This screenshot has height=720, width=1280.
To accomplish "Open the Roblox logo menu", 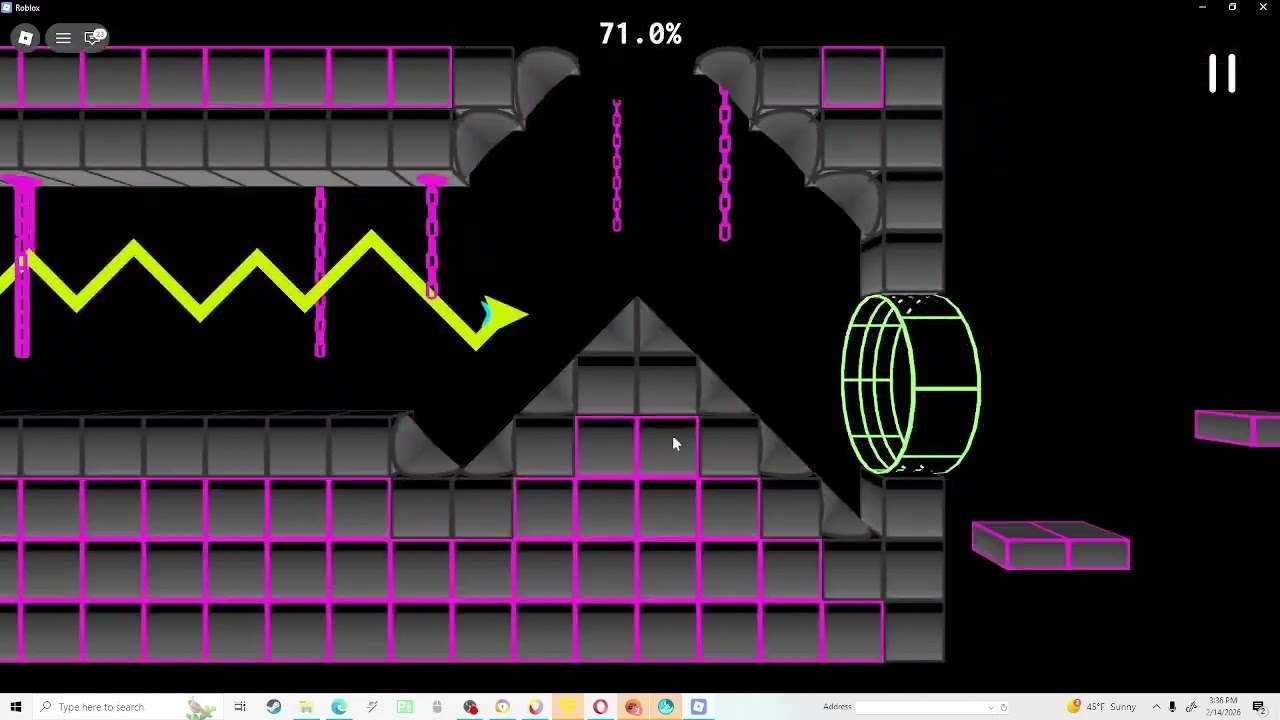I will pyautogui.click(x=26, y=38).
